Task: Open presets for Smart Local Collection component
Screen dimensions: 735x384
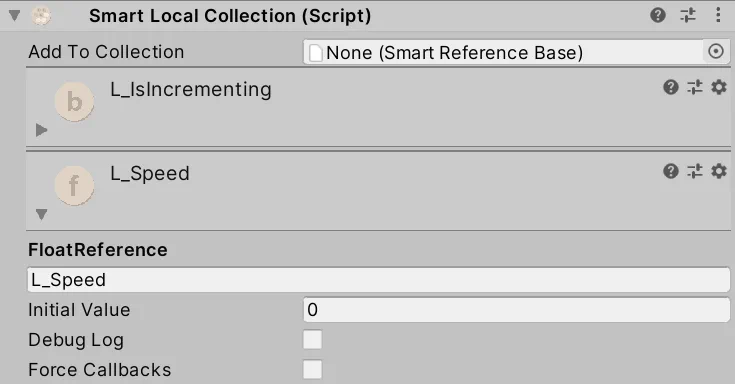Action: (688, 15)
